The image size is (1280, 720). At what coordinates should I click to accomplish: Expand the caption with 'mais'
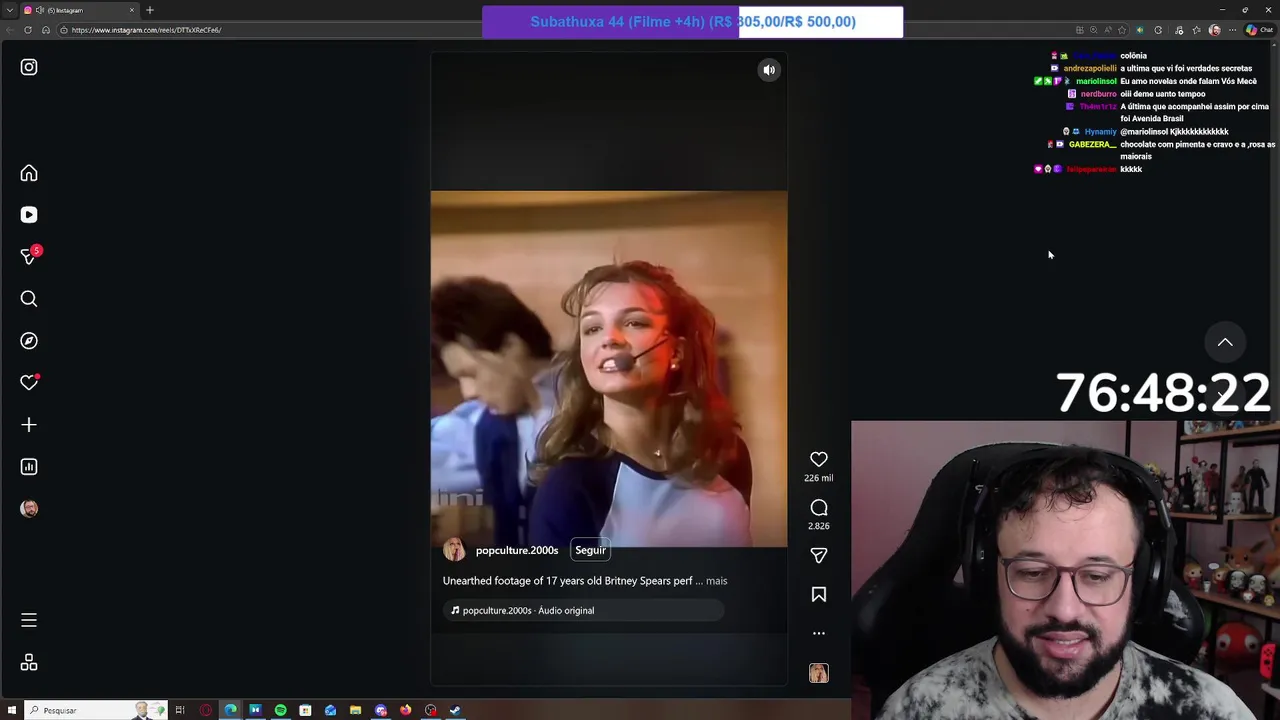coord(716,581)
